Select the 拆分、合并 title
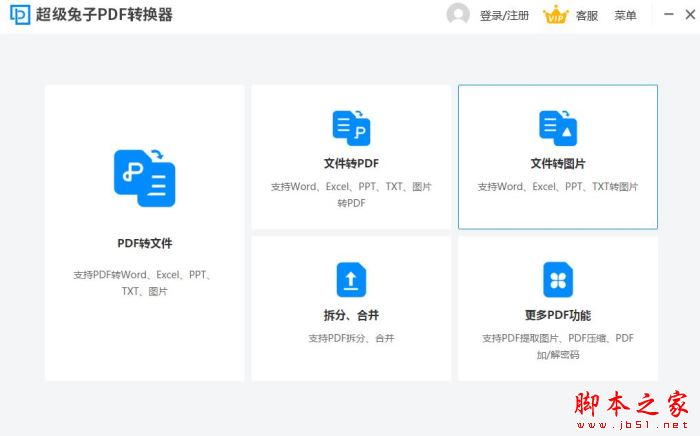This screenshot has height=436, width=700. pyautogui.click(x=351, y=315)
